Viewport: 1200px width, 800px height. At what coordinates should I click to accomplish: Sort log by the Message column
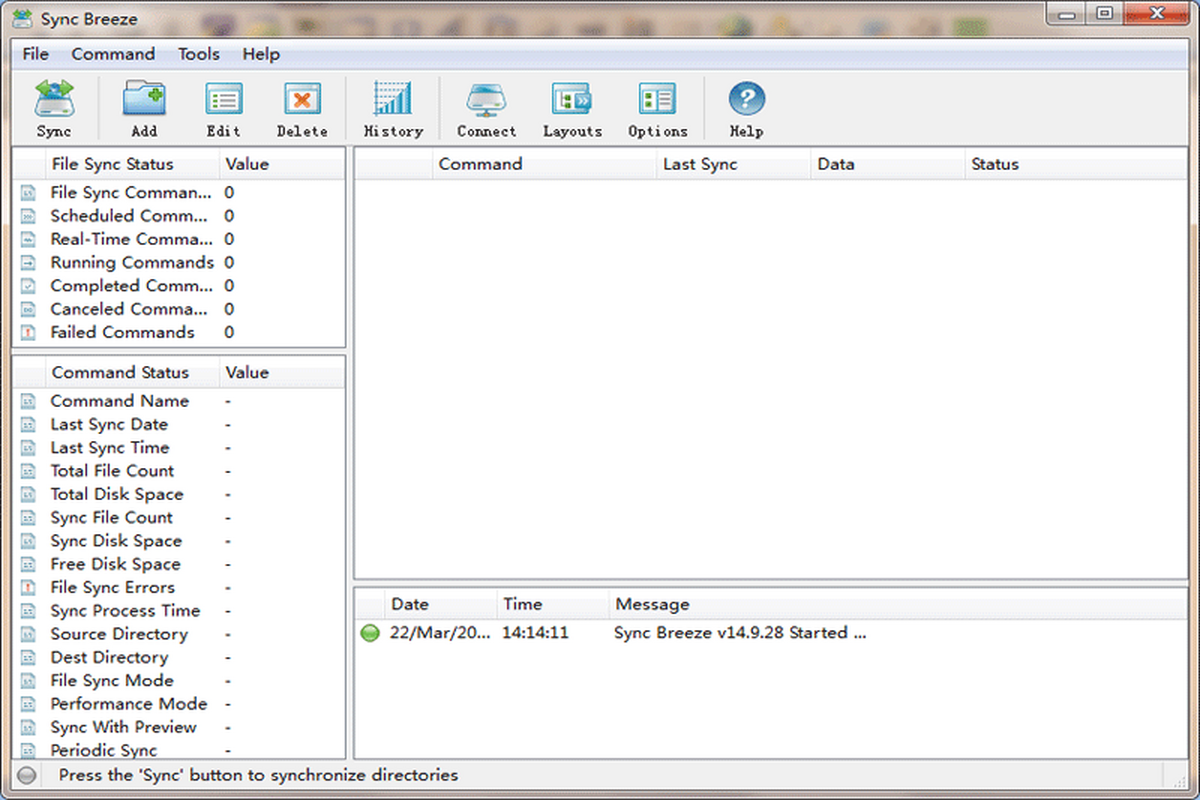click(x=898, y=604)
